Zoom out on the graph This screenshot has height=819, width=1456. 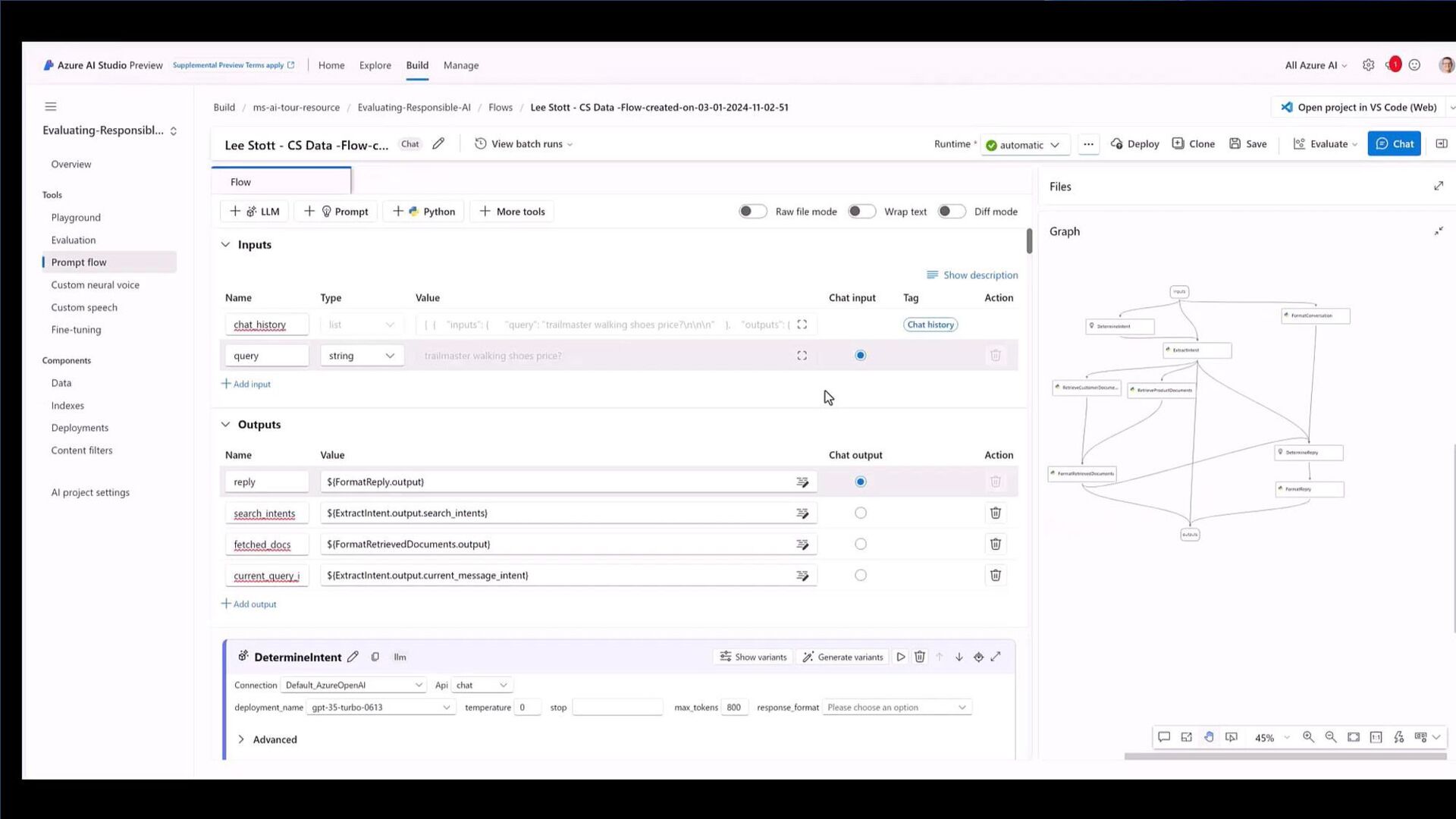1331,737
